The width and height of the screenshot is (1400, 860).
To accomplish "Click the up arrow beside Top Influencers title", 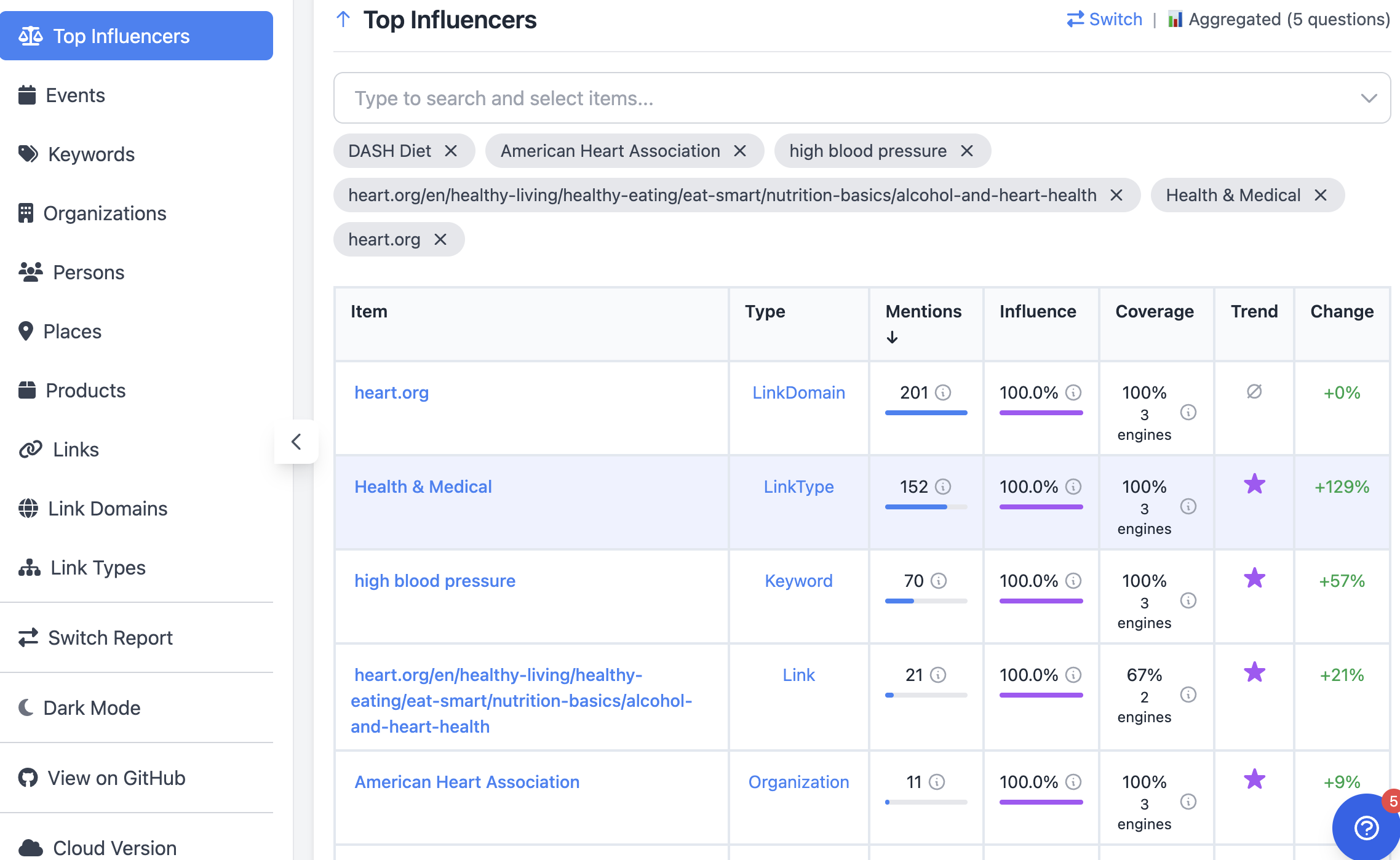I will [343, 20].
